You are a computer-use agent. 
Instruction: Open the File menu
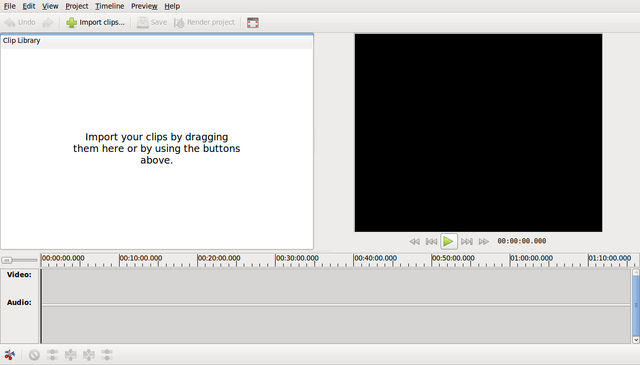9,6
